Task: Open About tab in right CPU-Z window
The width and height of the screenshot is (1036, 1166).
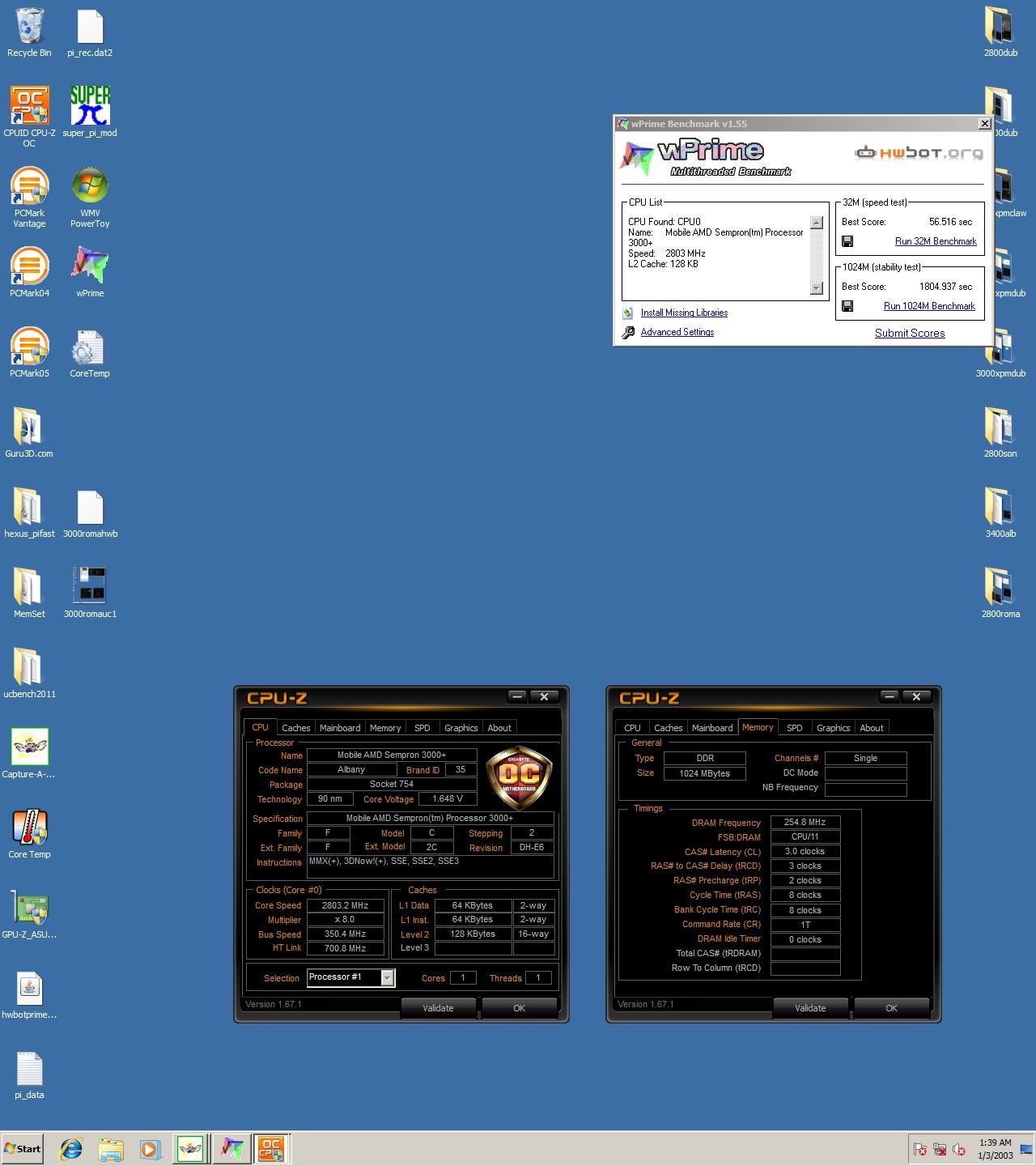Action: [872, 728]
